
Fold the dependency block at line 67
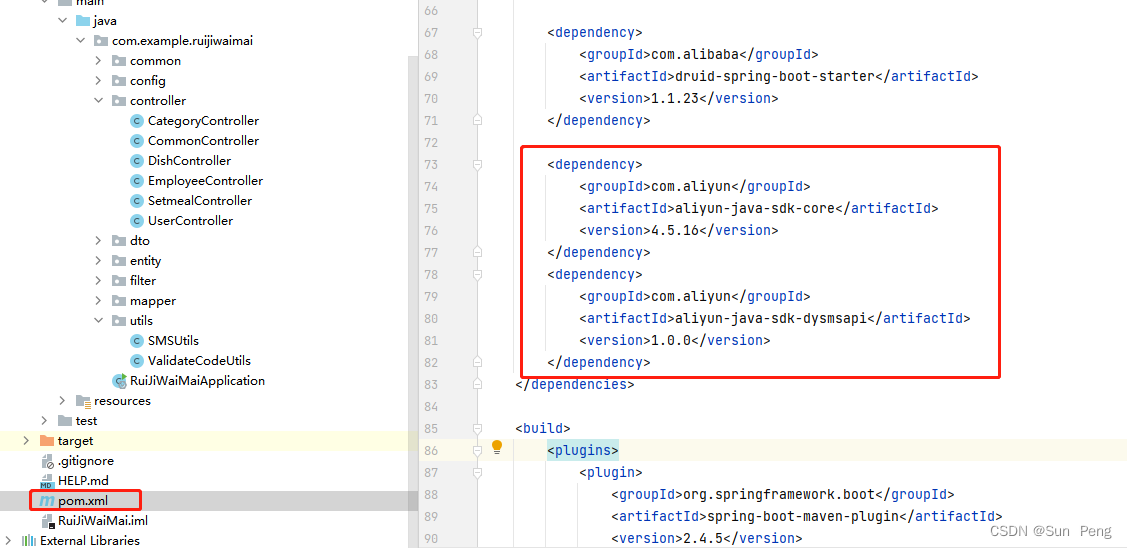(x=476, y=32)
